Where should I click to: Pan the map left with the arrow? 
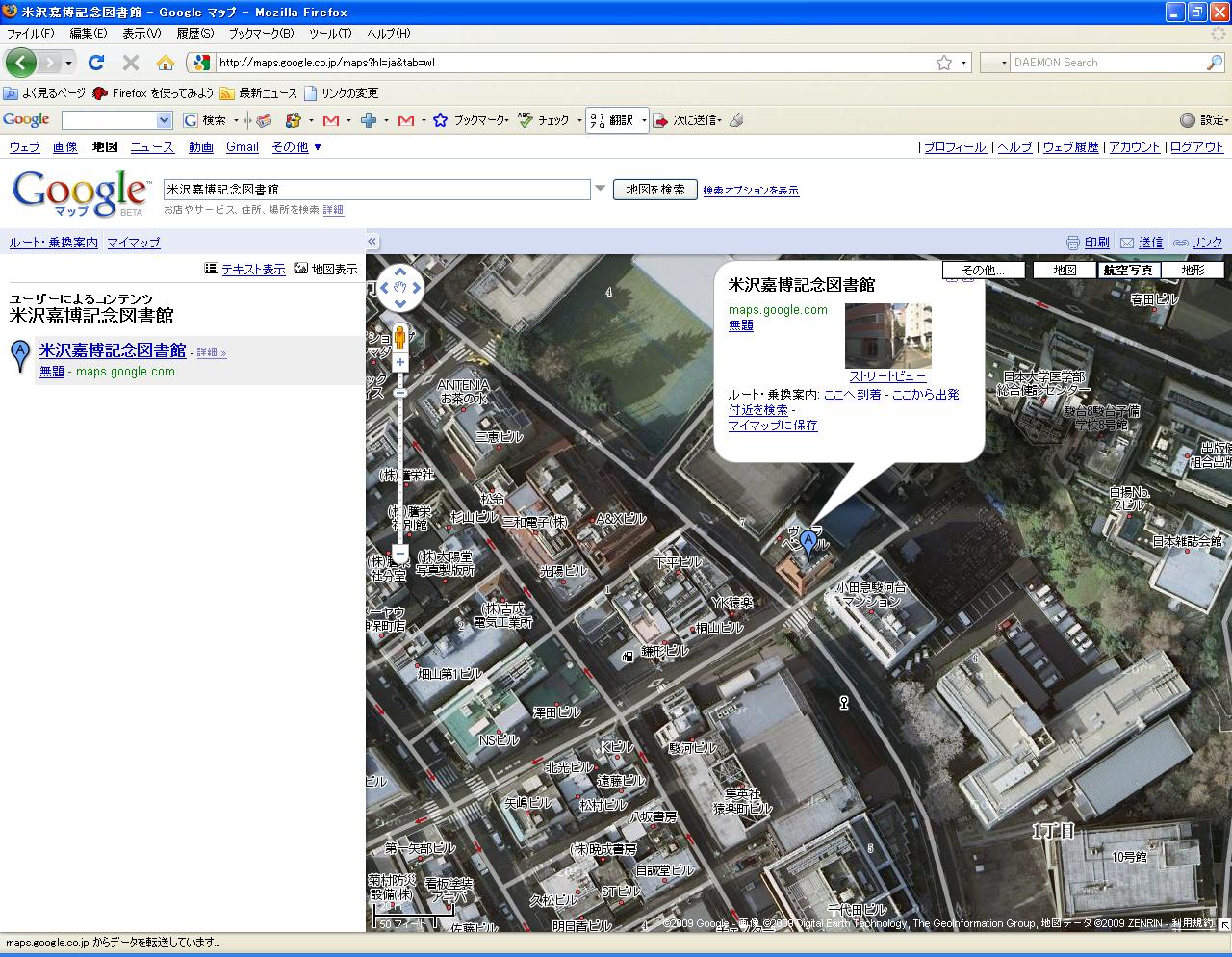click(x=385, y=287)
